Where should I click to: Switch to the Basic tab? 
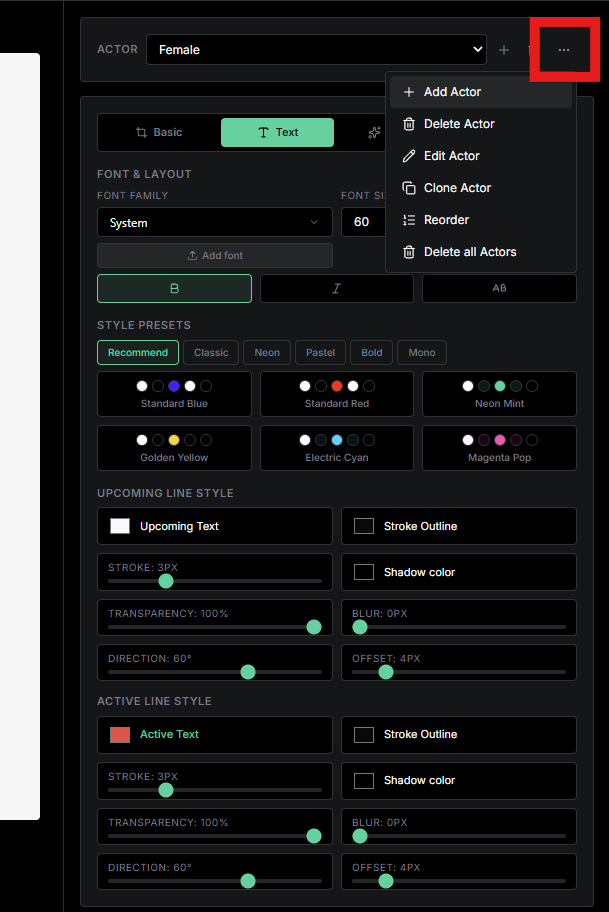159,133
